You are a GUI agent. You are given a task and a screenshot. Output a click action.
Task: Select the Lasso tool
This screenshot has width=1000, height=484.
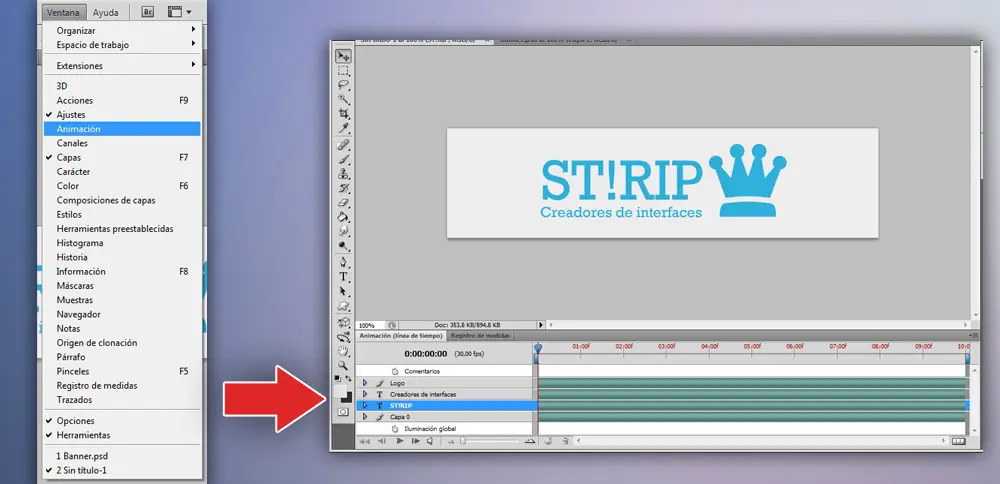pos(344,85)
